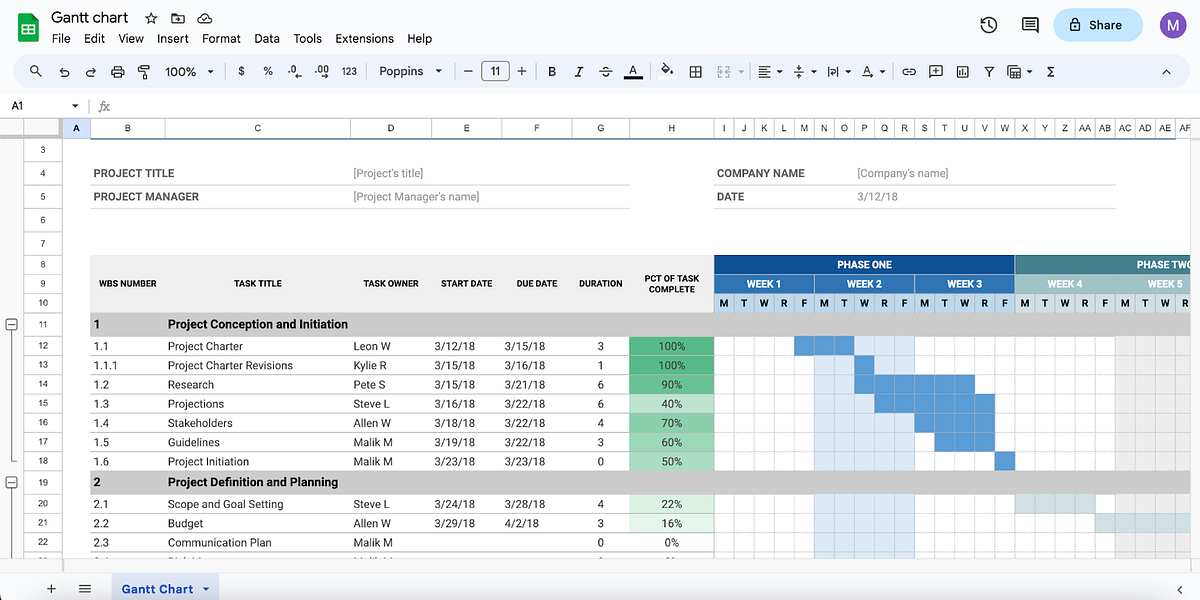Format value as currency
This screenshot has width=1200, height=600.
click(241, 71)
